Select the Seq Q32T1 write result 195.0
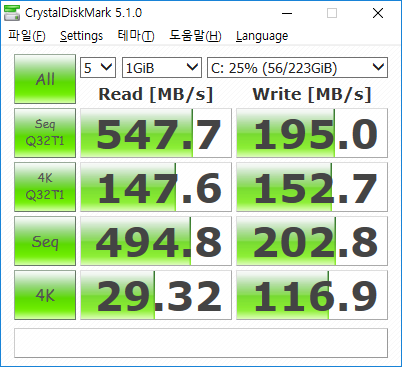 pos(312,133)
